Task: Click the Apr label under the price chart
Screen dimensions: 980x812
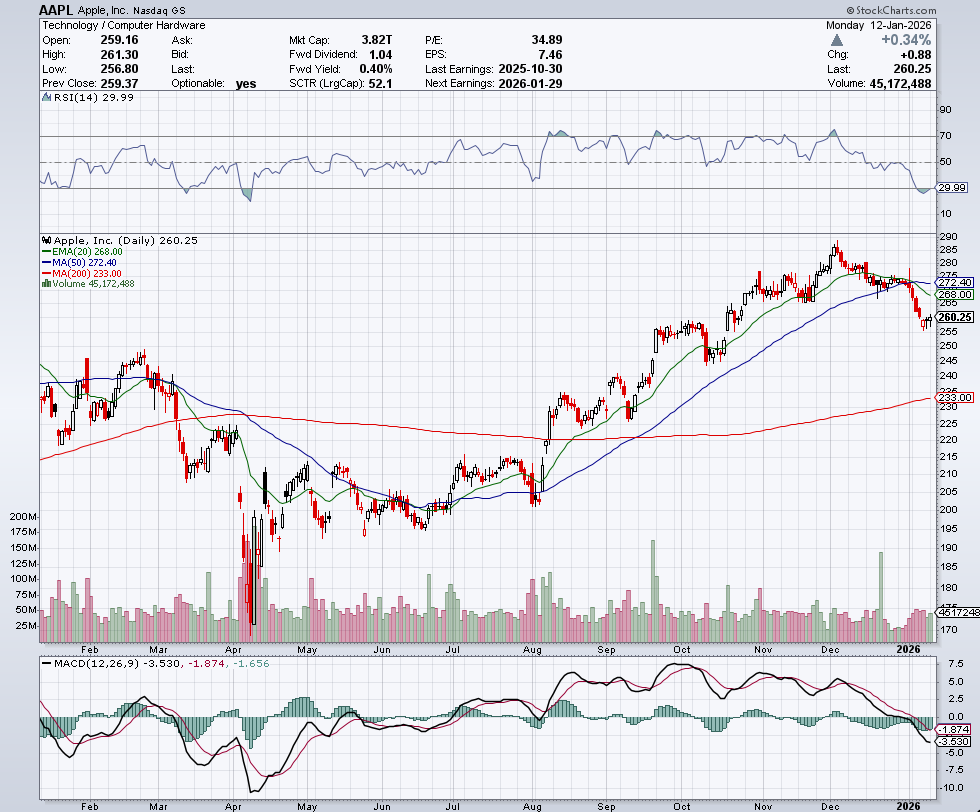Action: [x=233, y=649]
